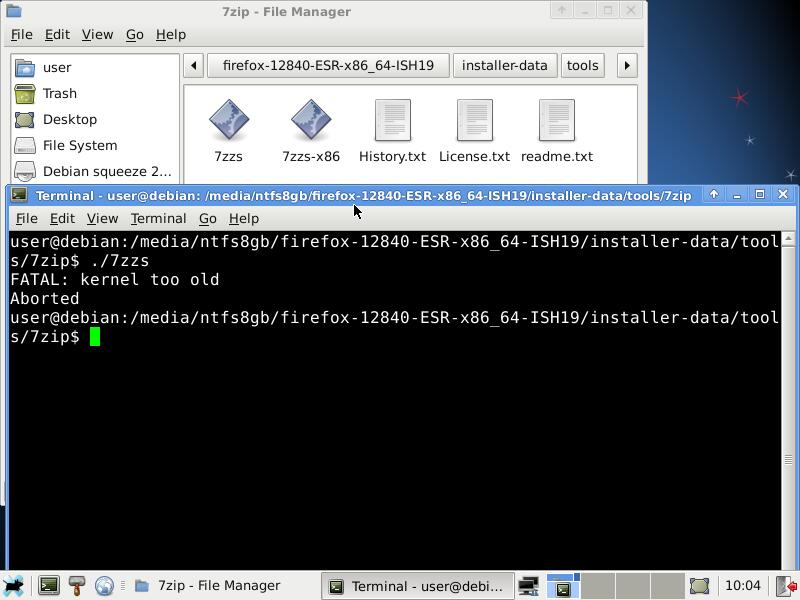The width and height of the screenshot is (800, 600).
Task: Open File menu in Terminal window
Action: click(27, 219)
